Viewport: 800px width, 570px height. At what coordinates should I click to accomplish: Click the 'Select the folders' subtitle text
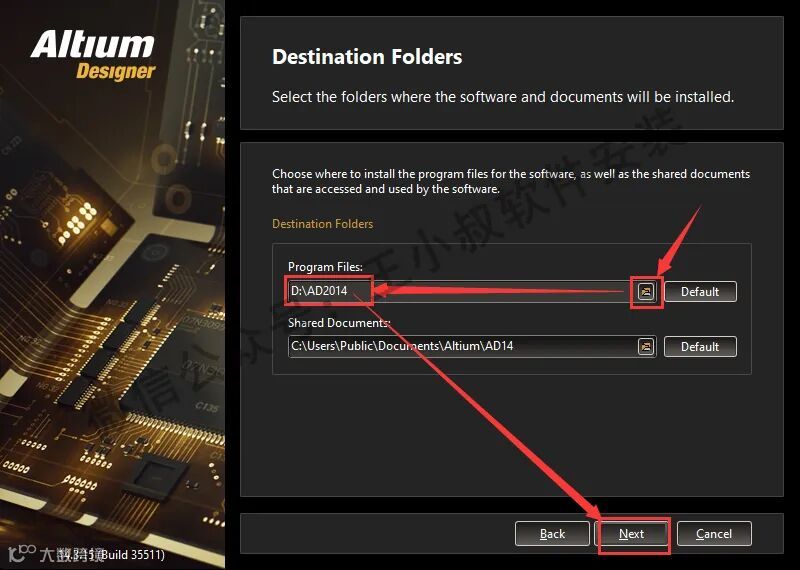point(503,97)
